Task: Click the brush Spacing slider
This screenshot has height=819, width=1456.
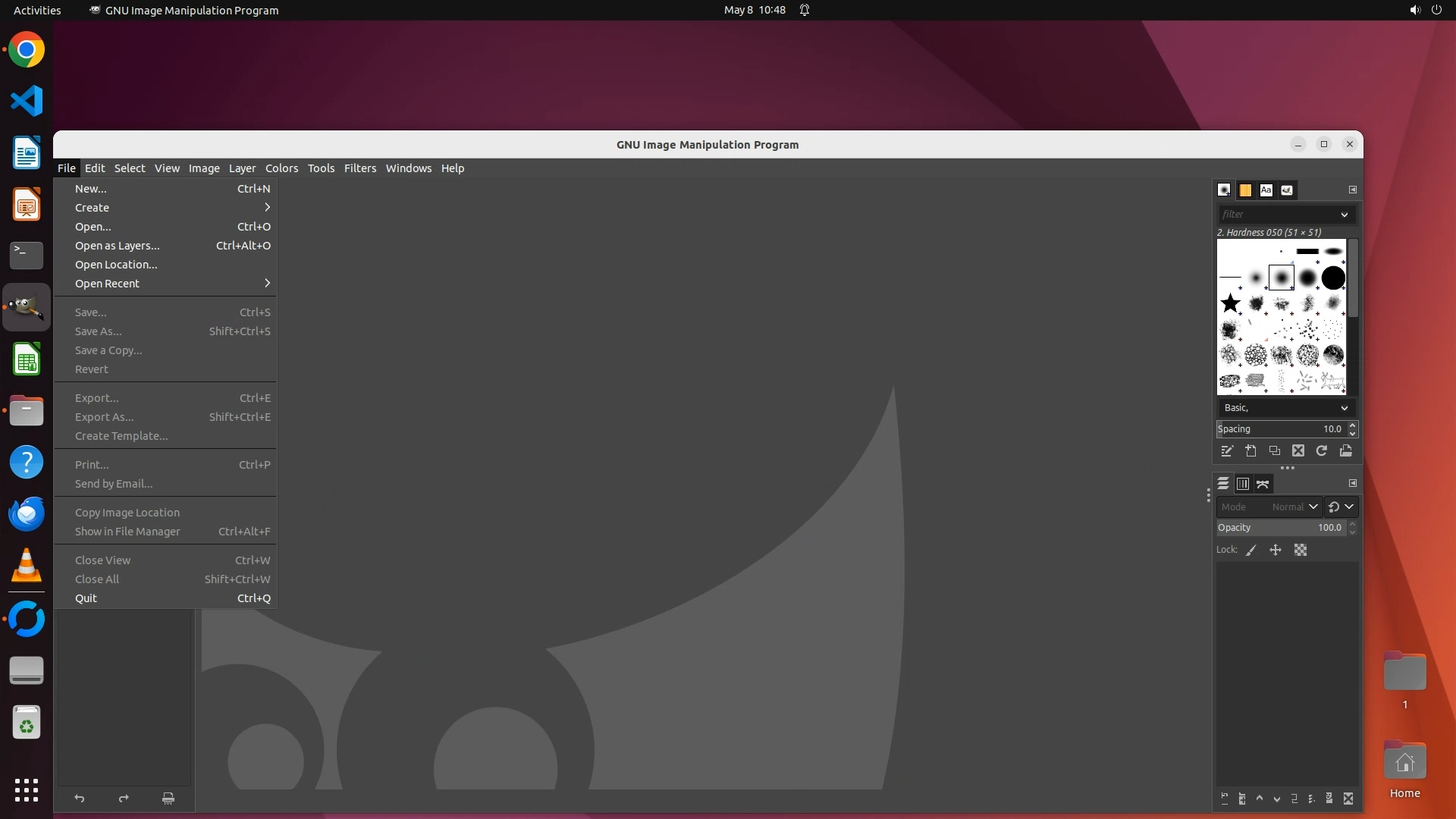Action: pos(1280,429)
